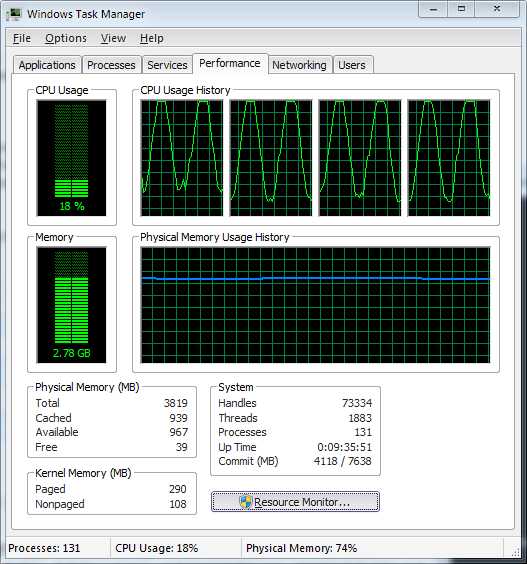This screenshot has height=564, width=527.
Task: Click the 'Kernel Memory (MB)' group label
Action: point(83,473)
